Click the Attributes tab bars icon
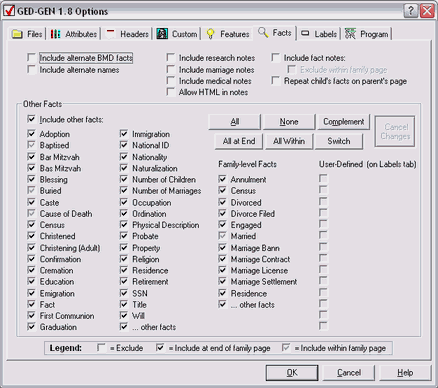 [x=55, y=34]
